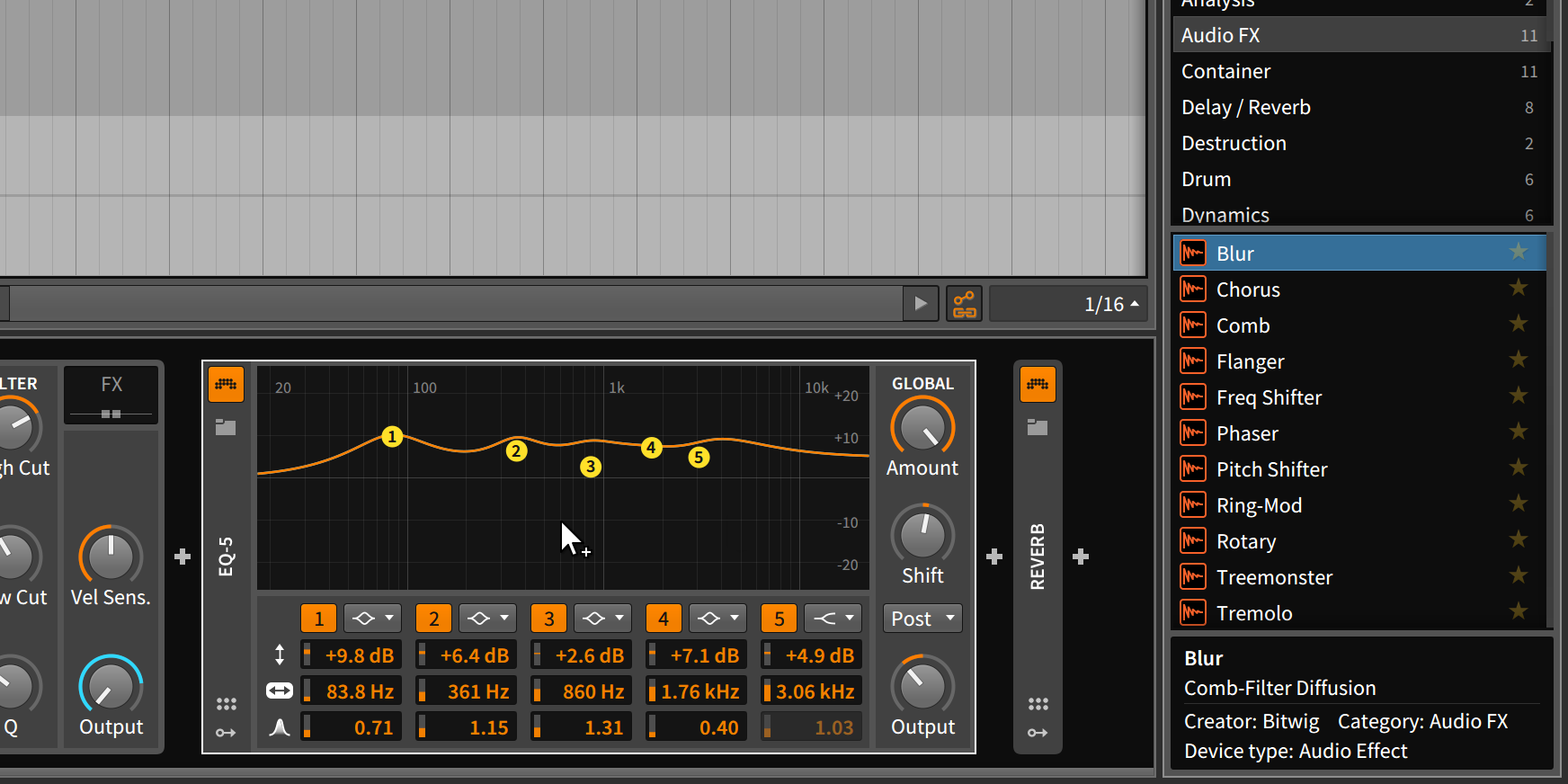
Task: Click the EQ-5 global Shift knob
Action: tap(922, 535)
